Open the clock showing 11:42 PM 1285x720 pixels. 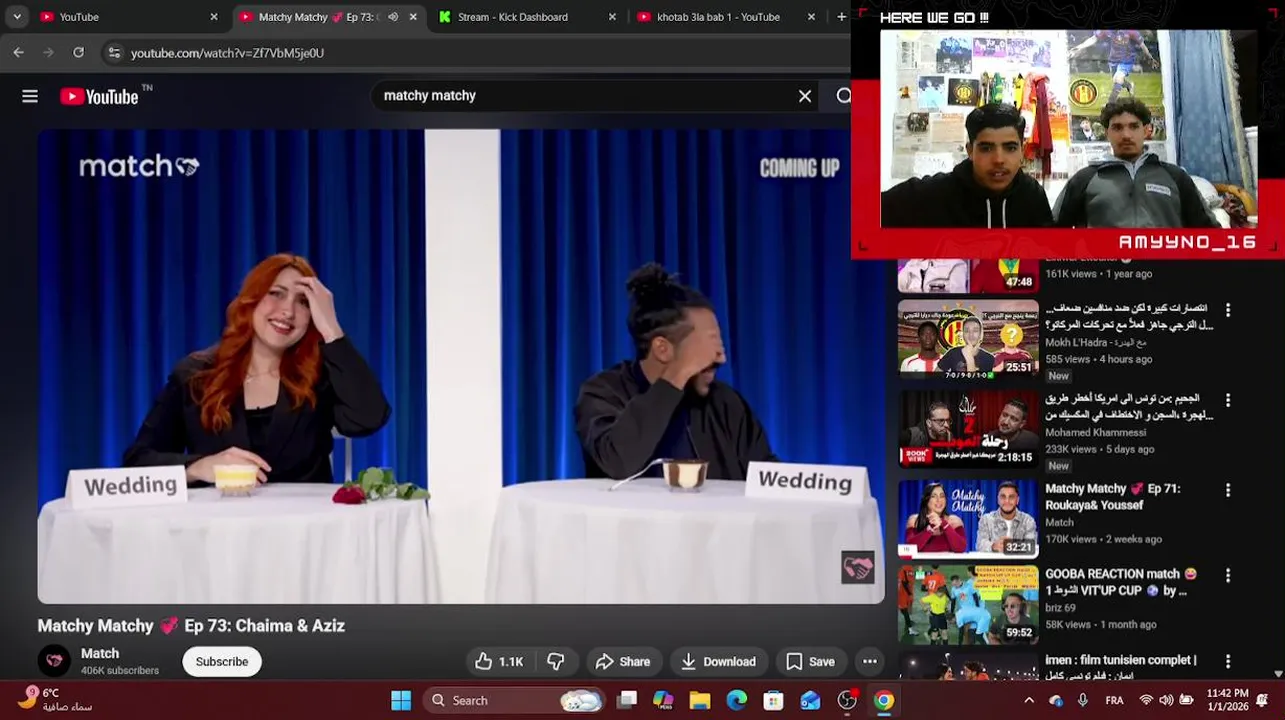pyautogui.click(x=1227, y=700)
